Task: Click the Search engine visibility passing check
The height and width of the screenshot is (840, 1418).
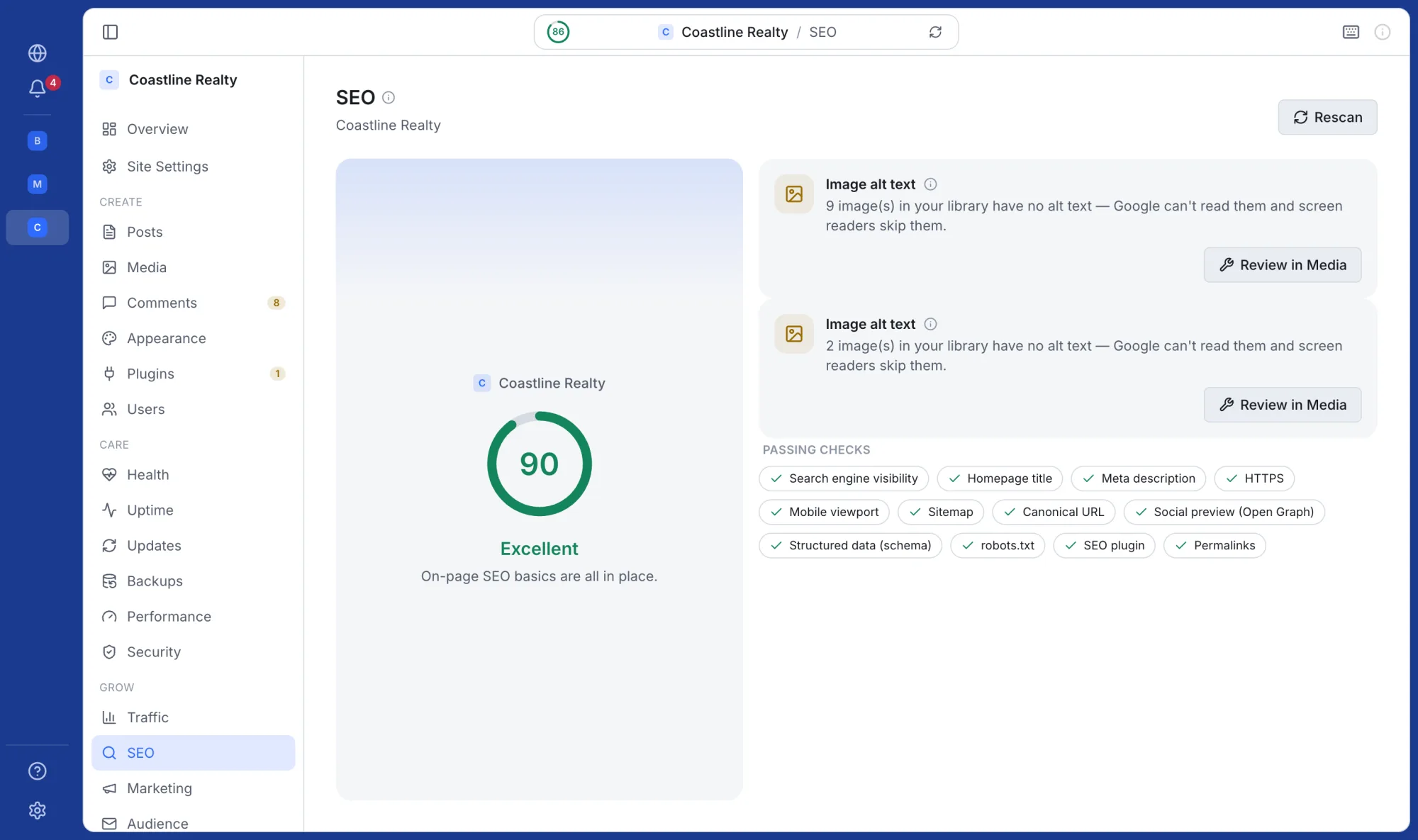Action: tap(844, 478)
